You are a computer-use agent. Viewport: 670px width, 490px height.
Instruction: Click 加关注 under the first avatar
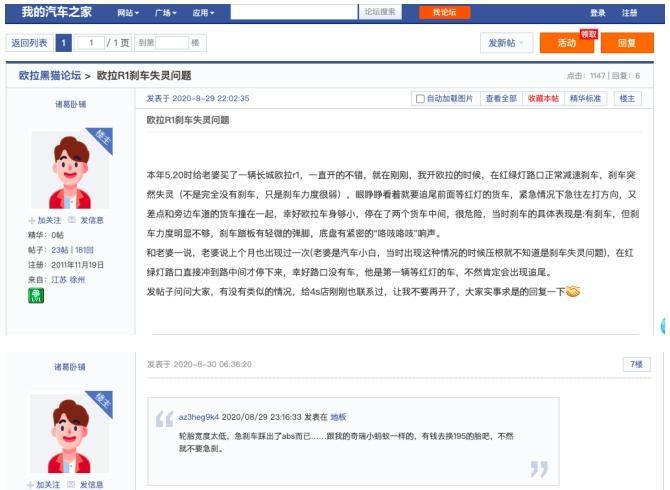tap(45, 220)
